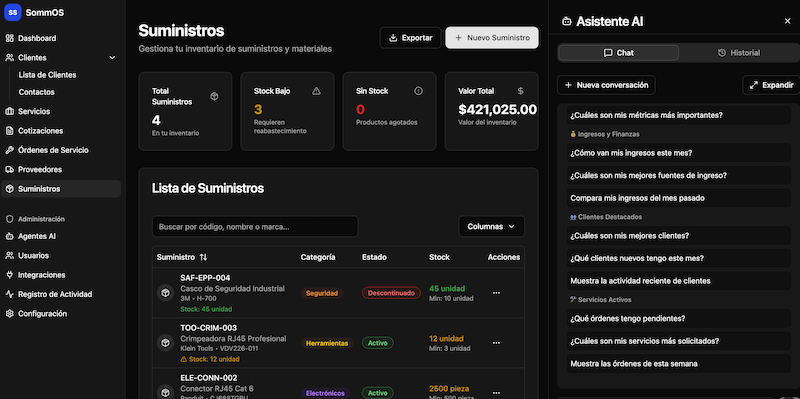
Task: Click the Herramientas category badge
Action: (x=327, y=343)
